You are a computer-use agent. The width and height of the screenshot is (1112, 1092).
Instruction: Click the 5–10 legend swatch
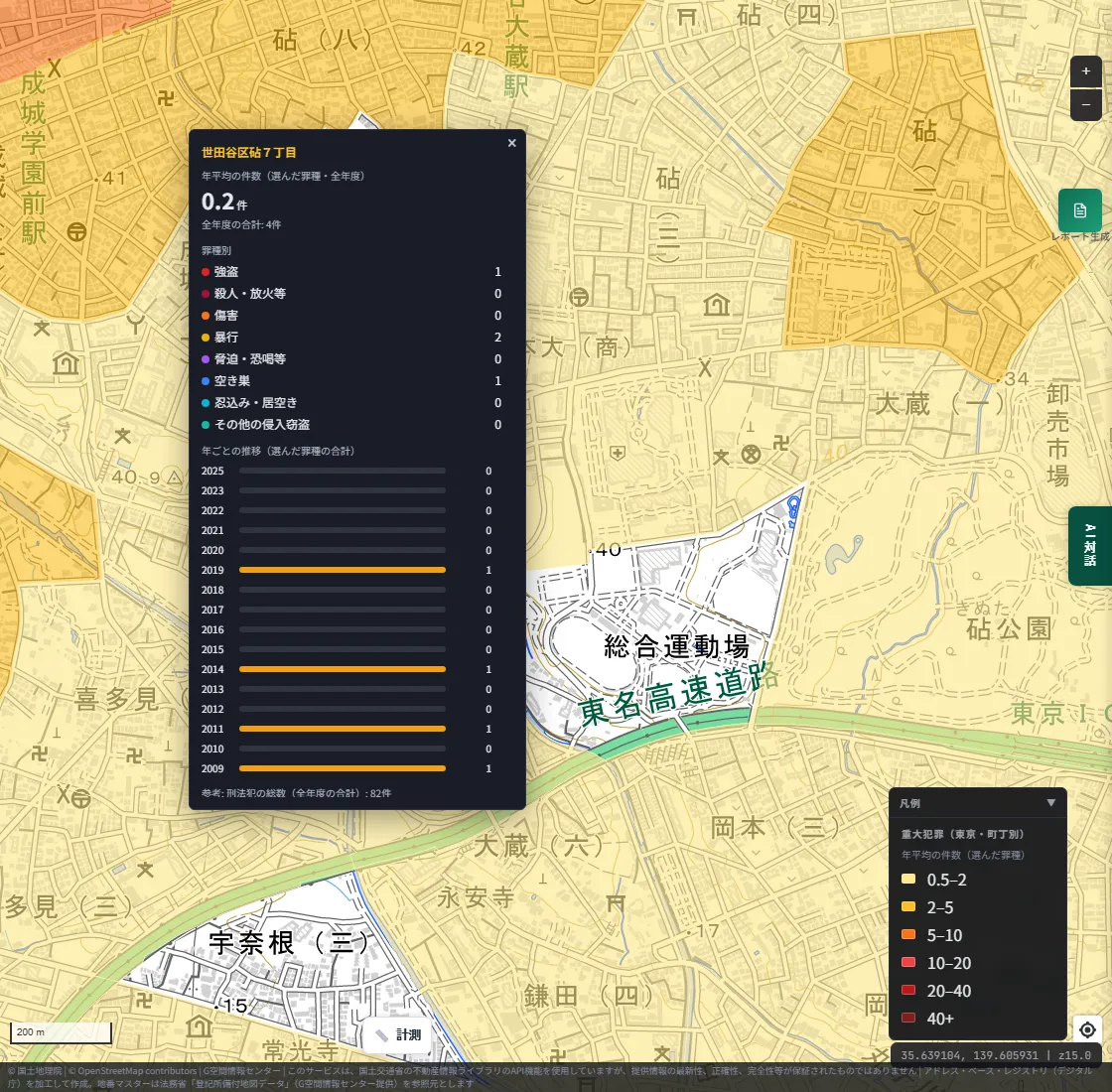[907, 934]
